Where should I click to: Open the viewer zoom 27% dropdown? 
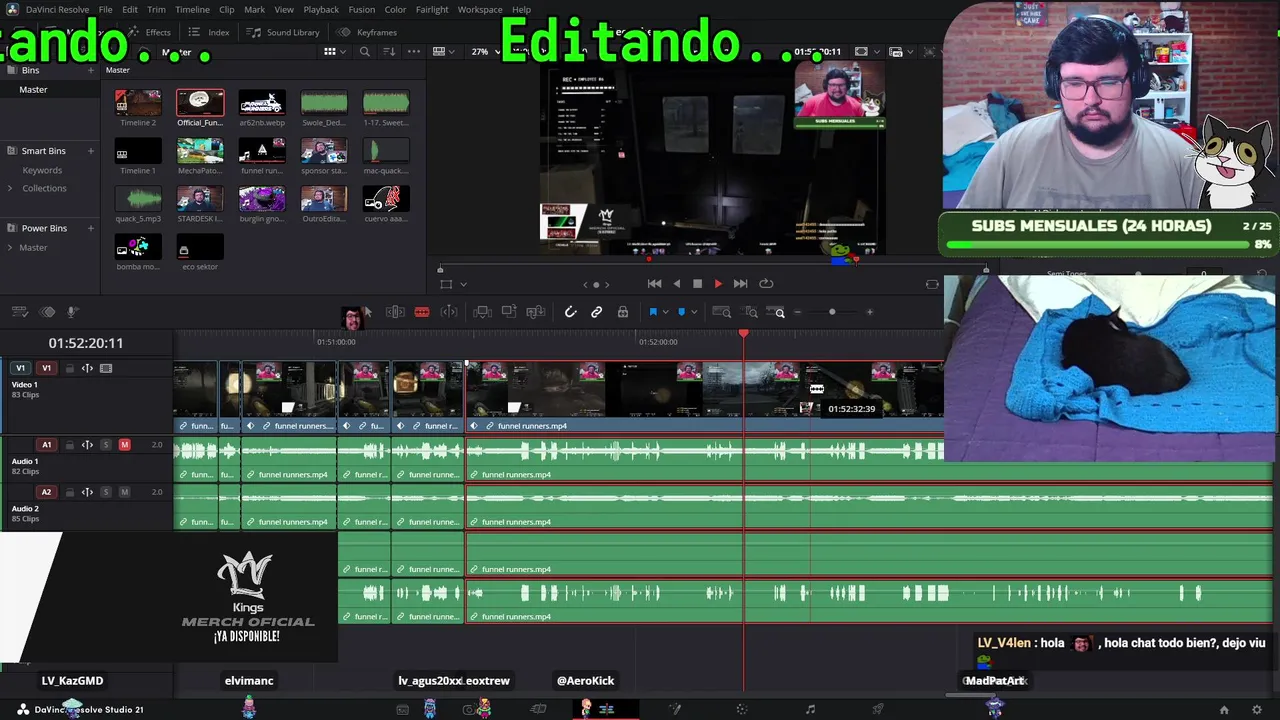[485, 52]
